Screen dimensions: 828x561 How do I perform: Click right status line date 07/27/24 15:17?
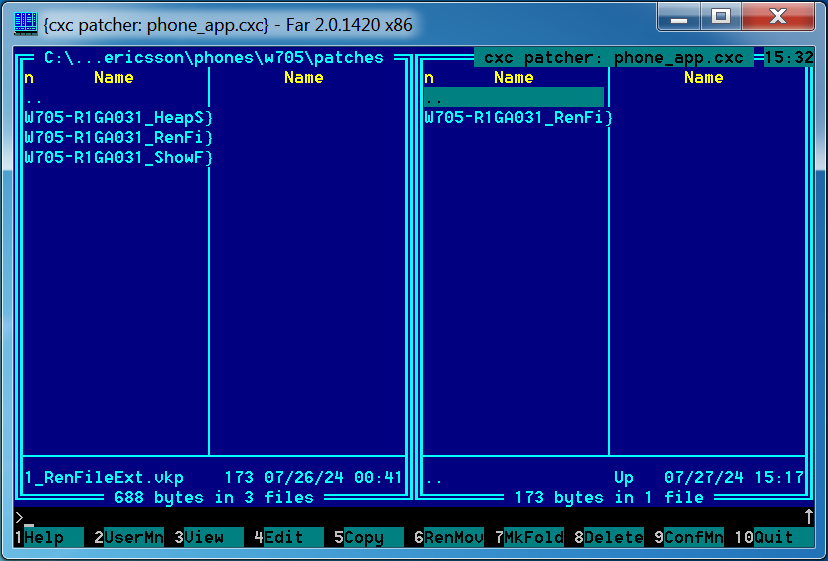click(733, 478)
